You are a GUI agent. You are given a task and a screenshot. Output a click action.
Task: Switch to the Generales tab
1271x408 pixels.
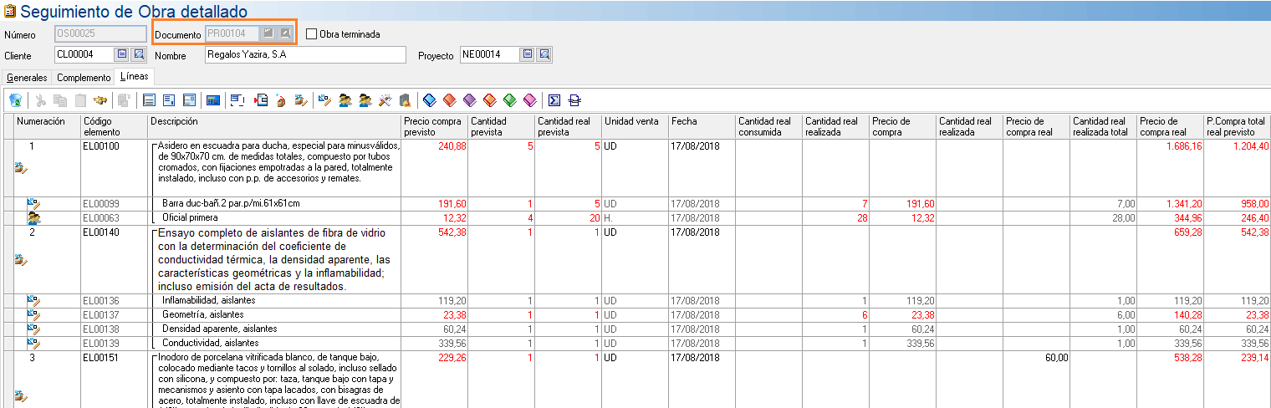(x=27, y=77)
